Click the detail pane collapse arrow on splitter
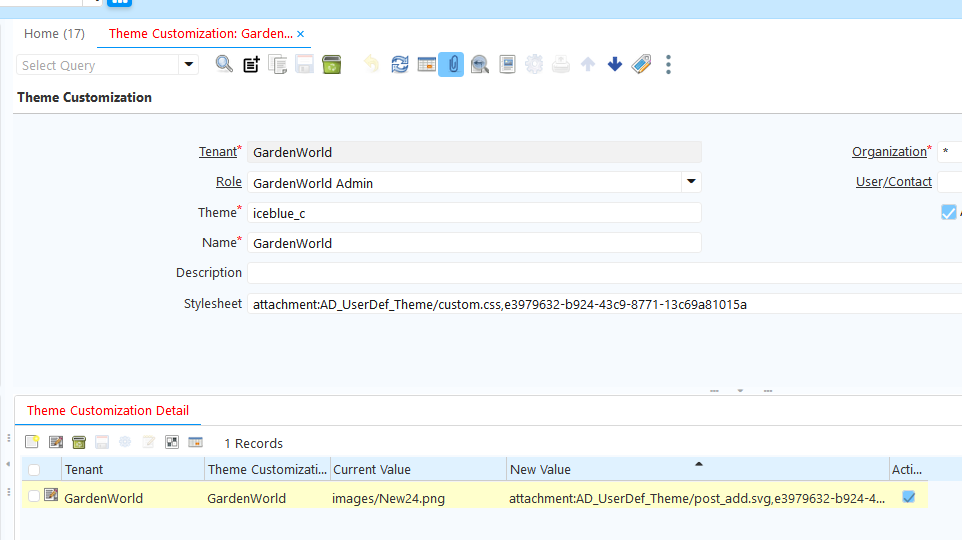962x540 pixels. click(741, 390)
